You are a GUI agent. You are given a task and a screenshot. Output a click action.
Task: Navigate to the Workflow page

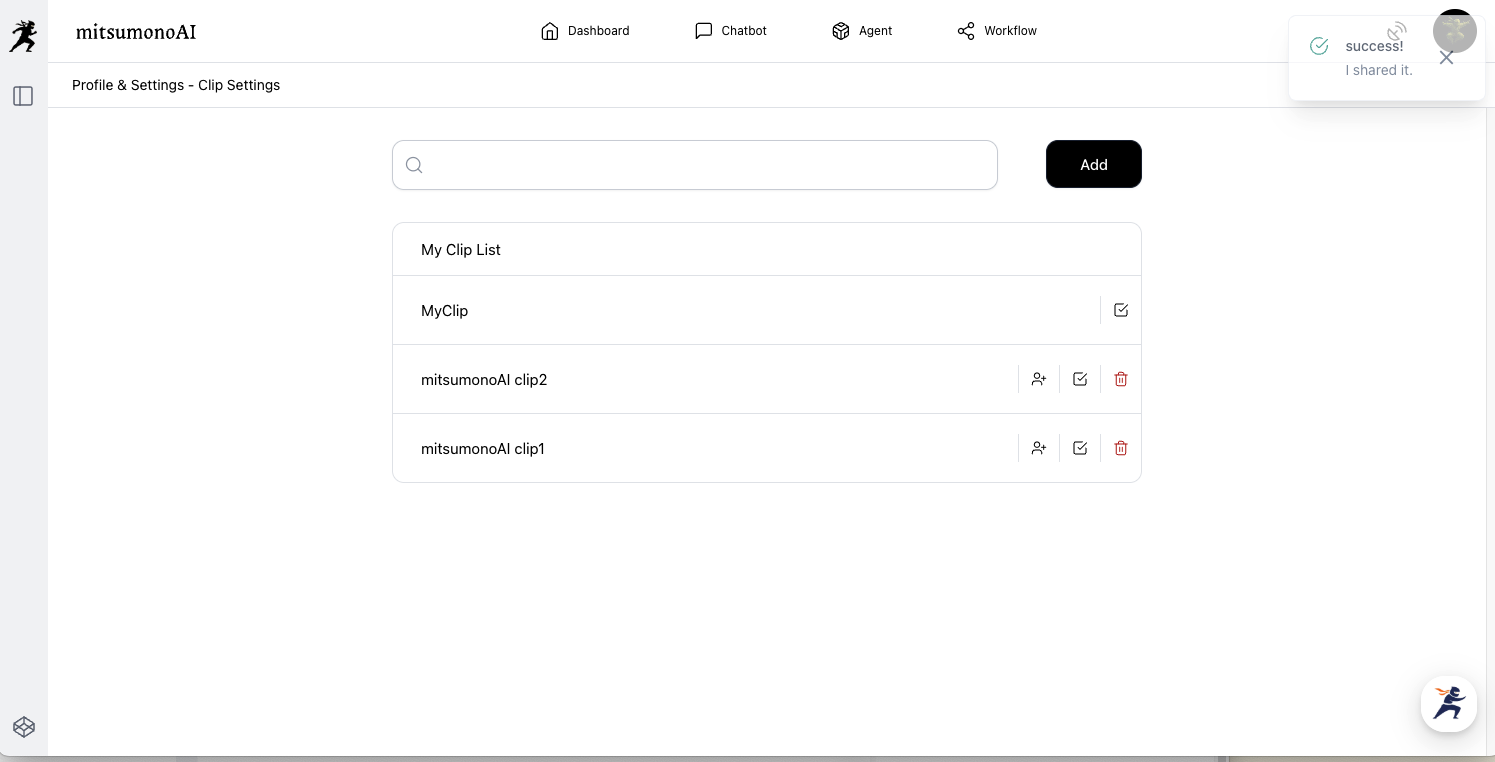(997, 31)
